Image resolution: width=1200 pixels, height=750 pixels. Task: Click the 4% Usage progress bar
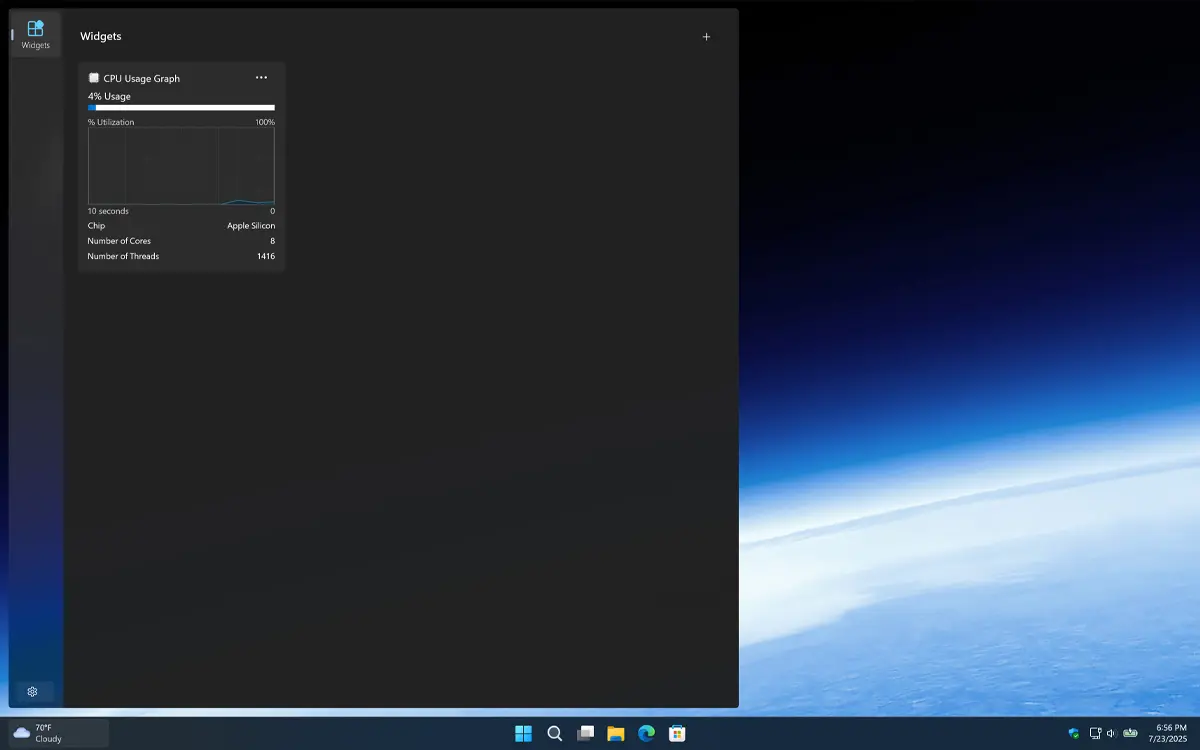tap(181, 107)
